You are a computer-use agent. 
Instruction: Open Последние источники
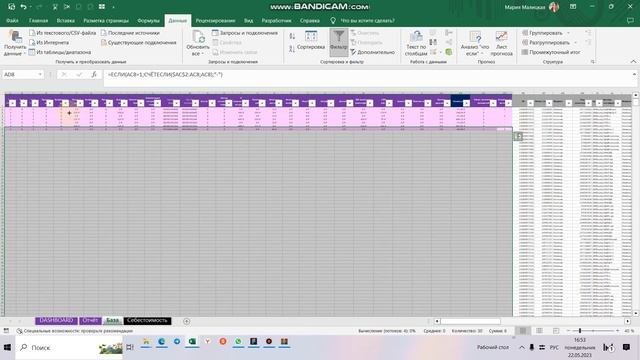pos(130,33)
